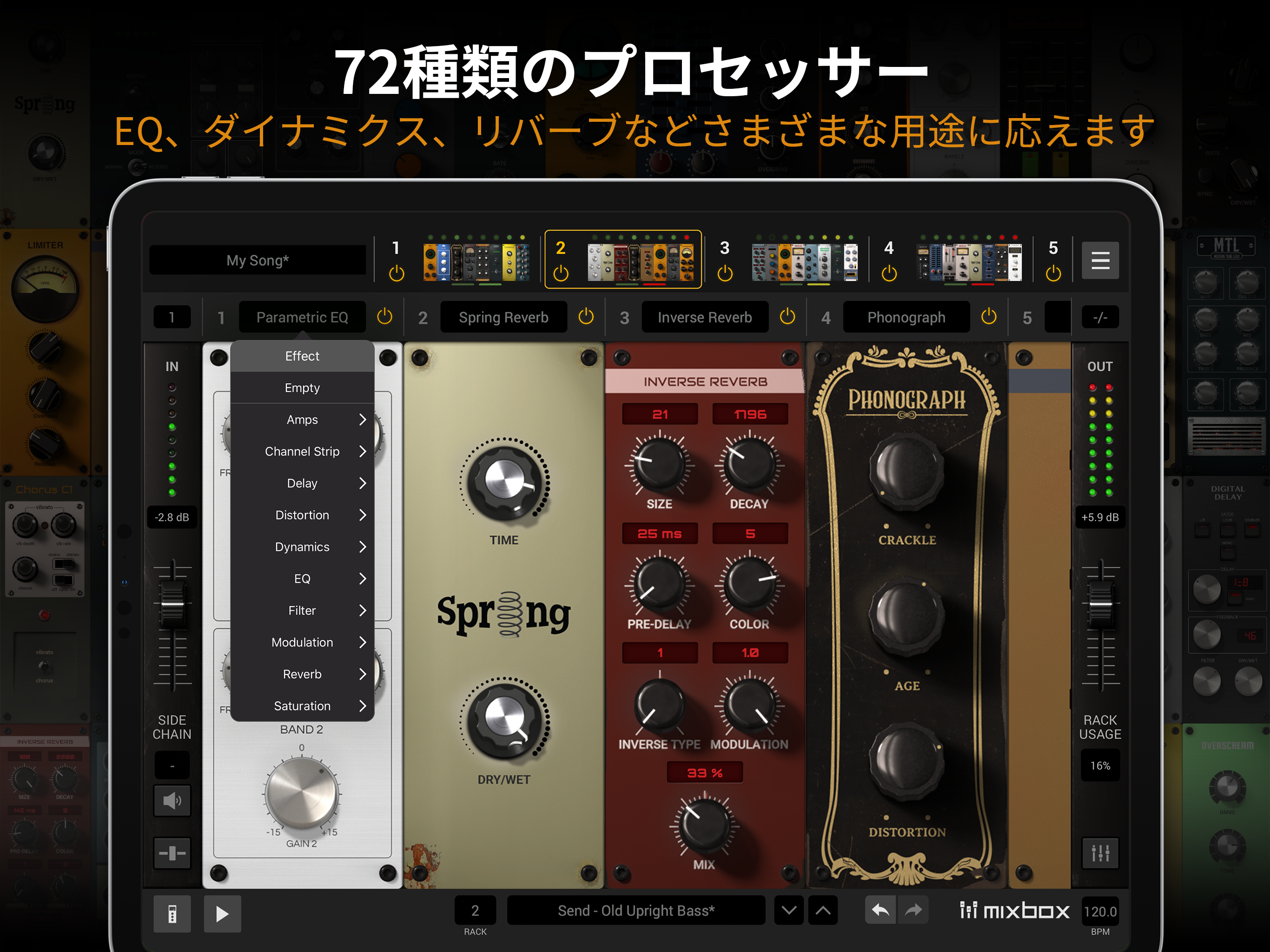Click the input pan/balance icon under speaker
1270x952 pixels.
click(x=172, y=853)
